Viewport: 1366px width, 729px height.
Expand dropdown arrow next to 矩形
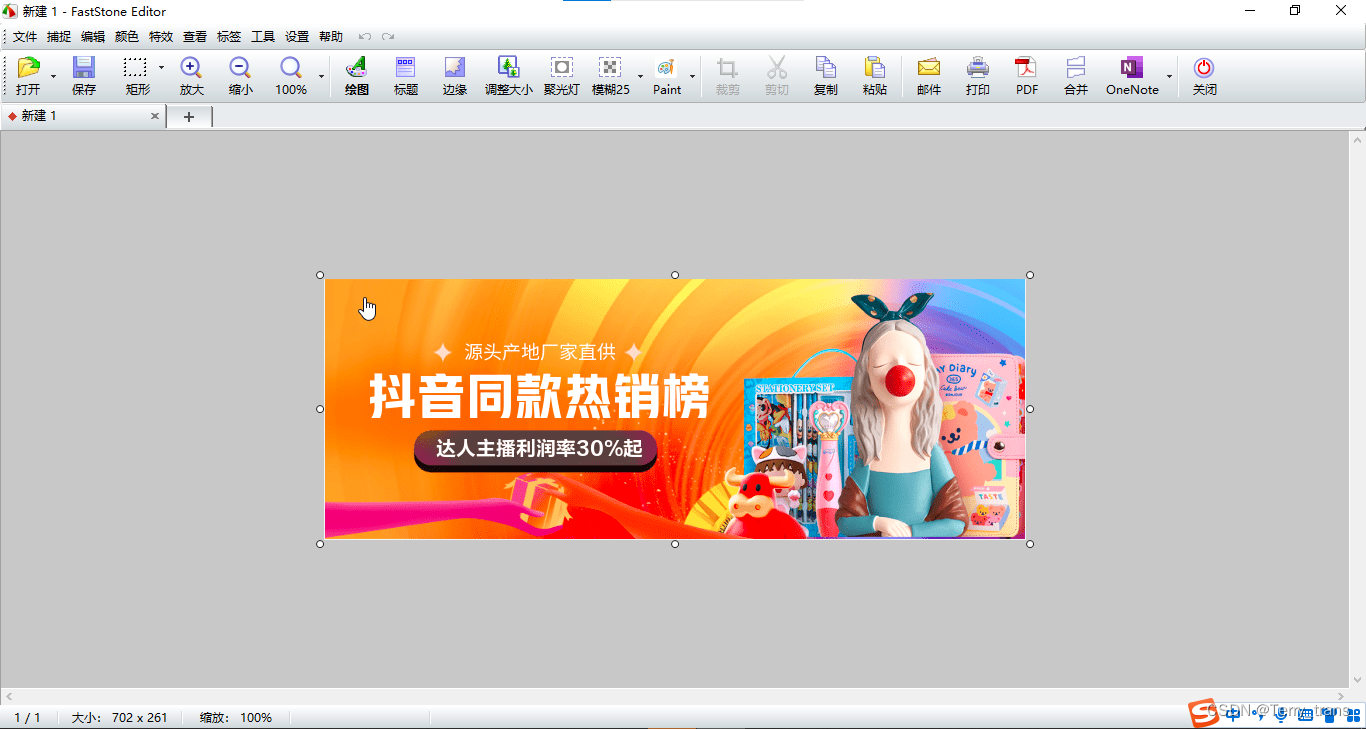pyautogui.click(x=161, y=68)
